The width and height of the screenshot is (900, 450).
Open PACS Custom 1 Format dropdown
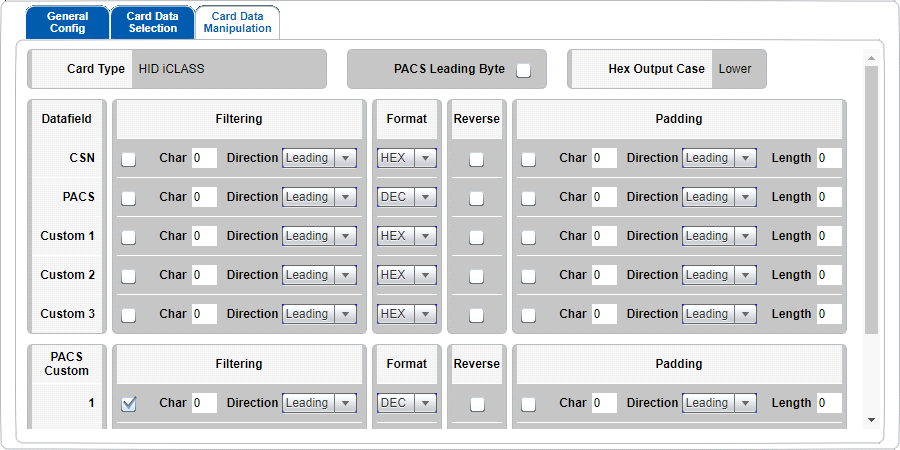click(x=406, y=403)
